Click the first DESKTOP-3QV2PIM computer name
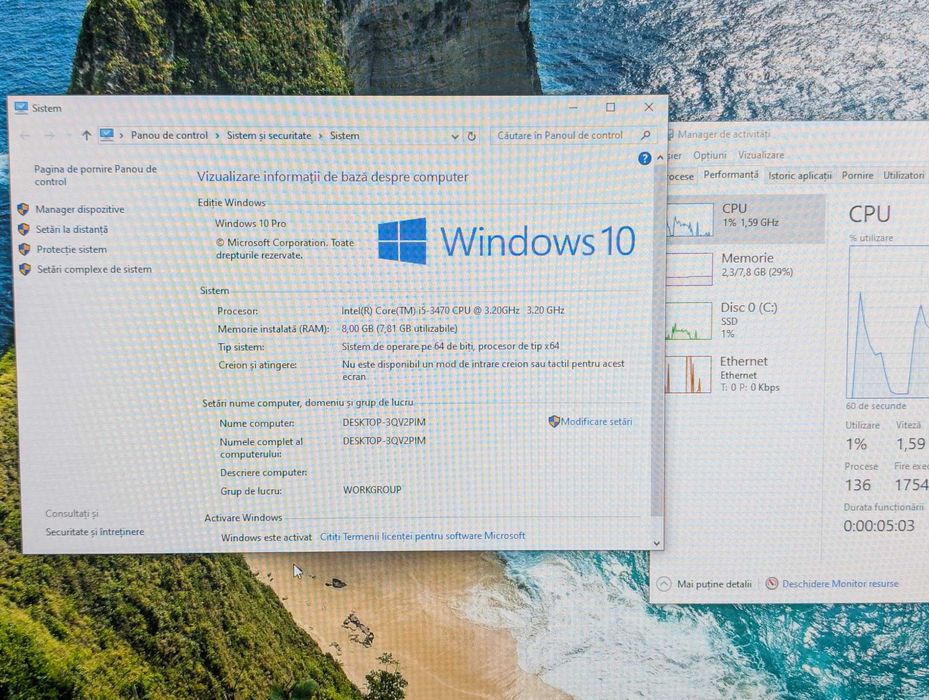This screenshot has width=929, height=700. tap(384, 422)
